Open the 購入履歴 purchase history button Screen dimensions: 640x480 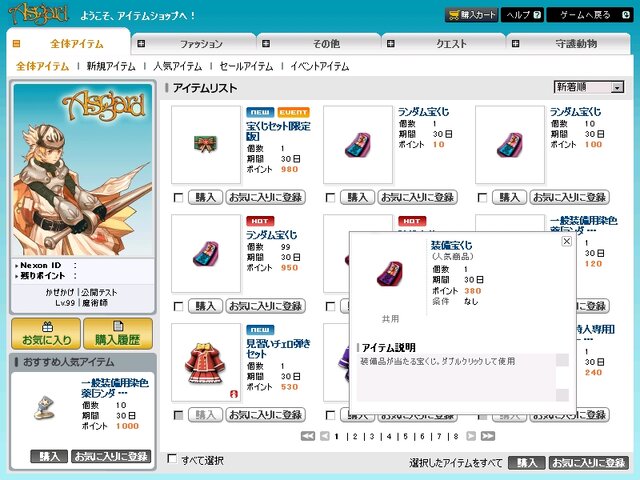[118, 333]
